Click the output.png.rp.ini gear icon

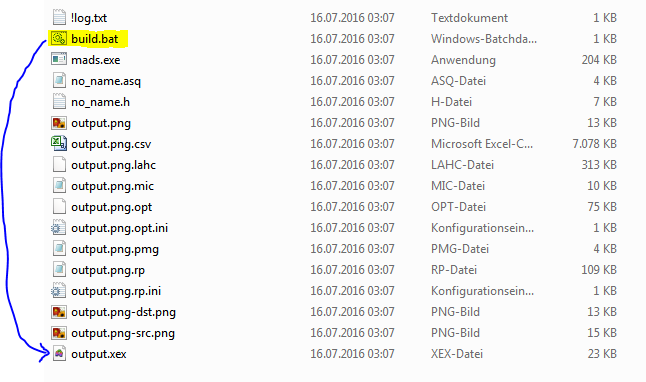pyautogui.click(x=59, y=291)
